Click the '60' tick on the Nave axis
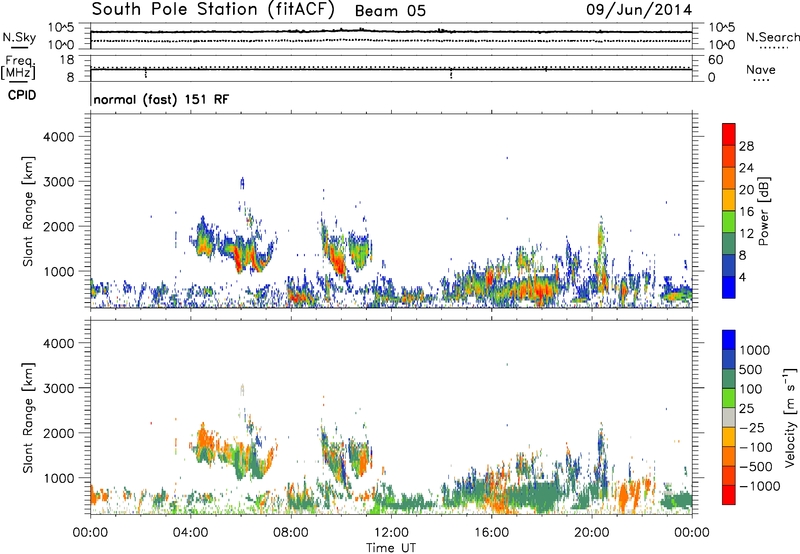The image size is (800, 554). (x=716, y=60)
